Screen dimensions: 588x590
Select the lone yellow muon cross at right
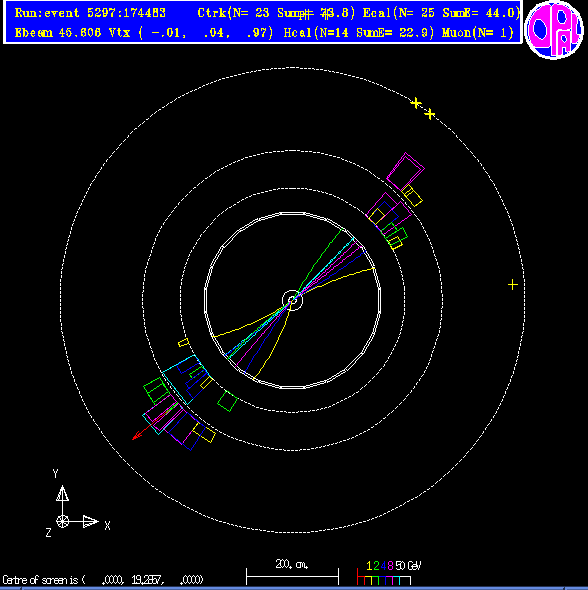513,285
